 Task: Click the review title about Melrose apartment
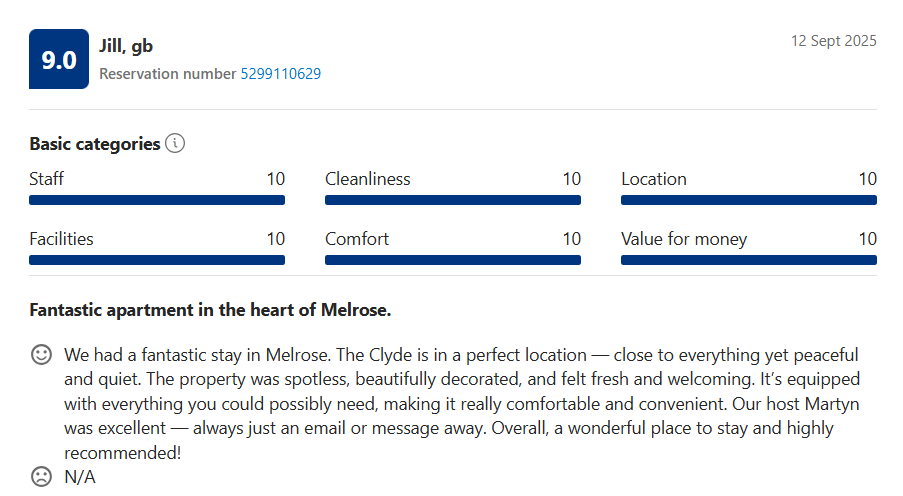pos(210,310)
